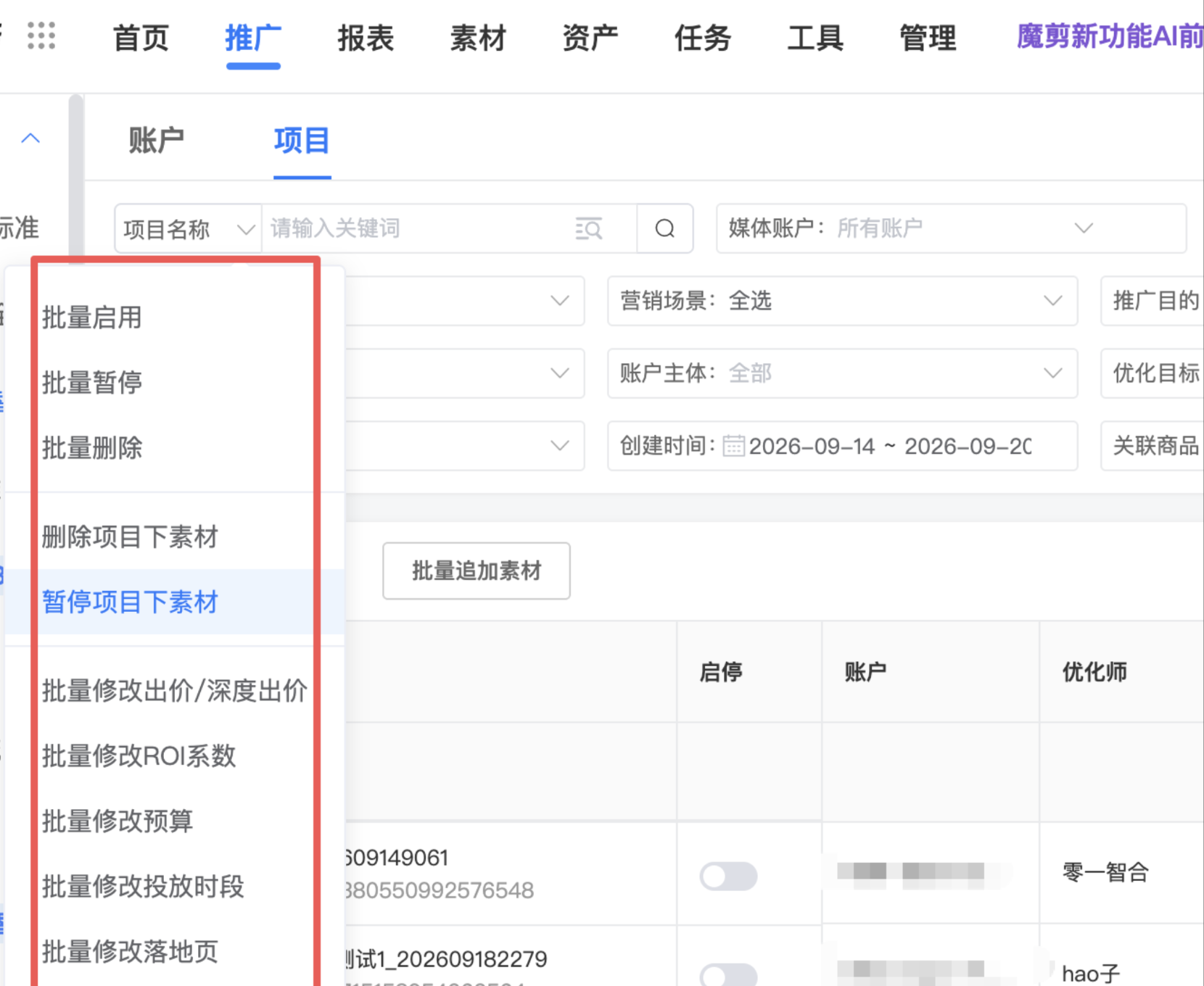This screenshot has width=1204, height=986.
Task: Select 暂停项目下素材 menu option
Action: click(x=174, y=602)
